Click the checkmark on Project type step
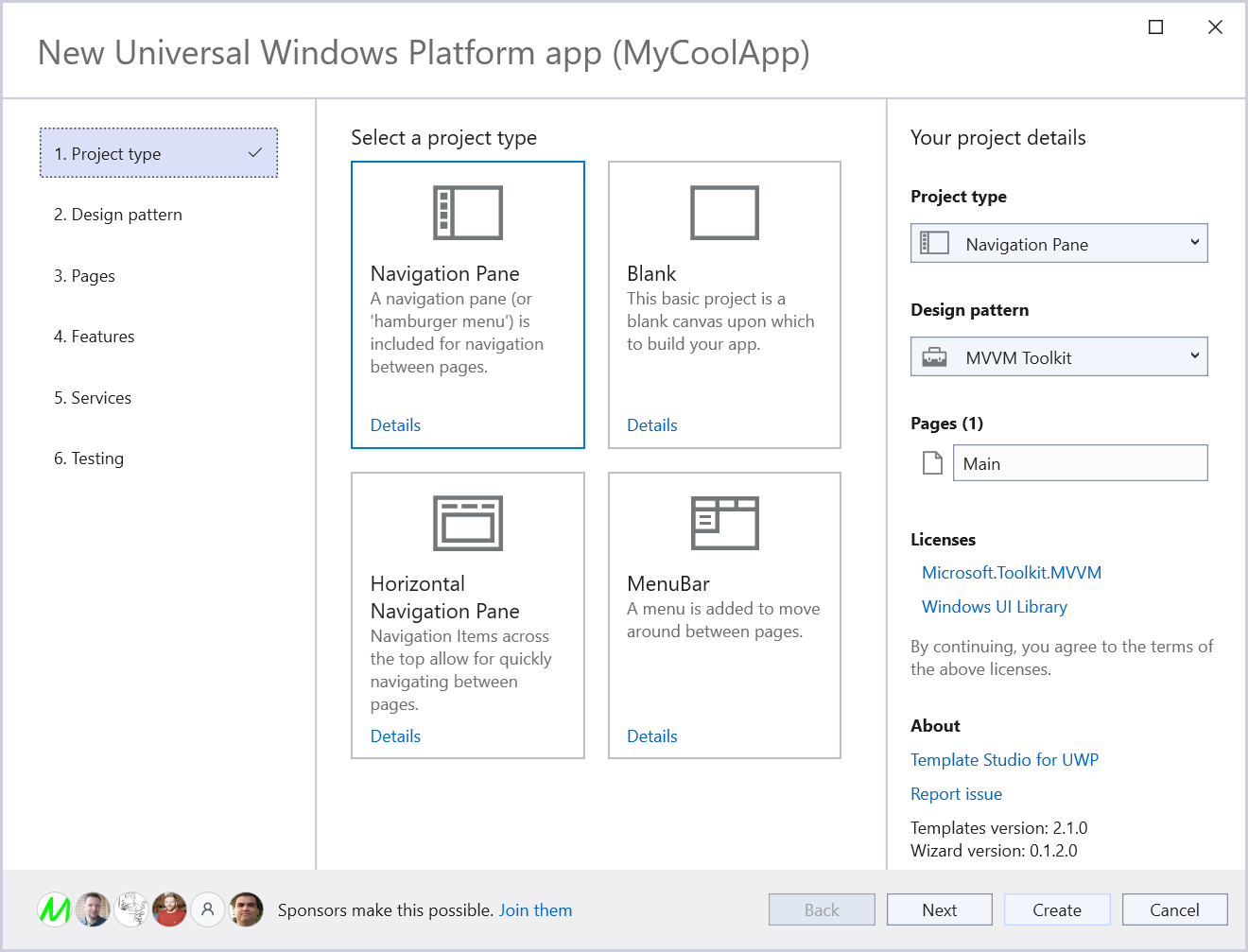1248x952 pixels. pos(254,153)
